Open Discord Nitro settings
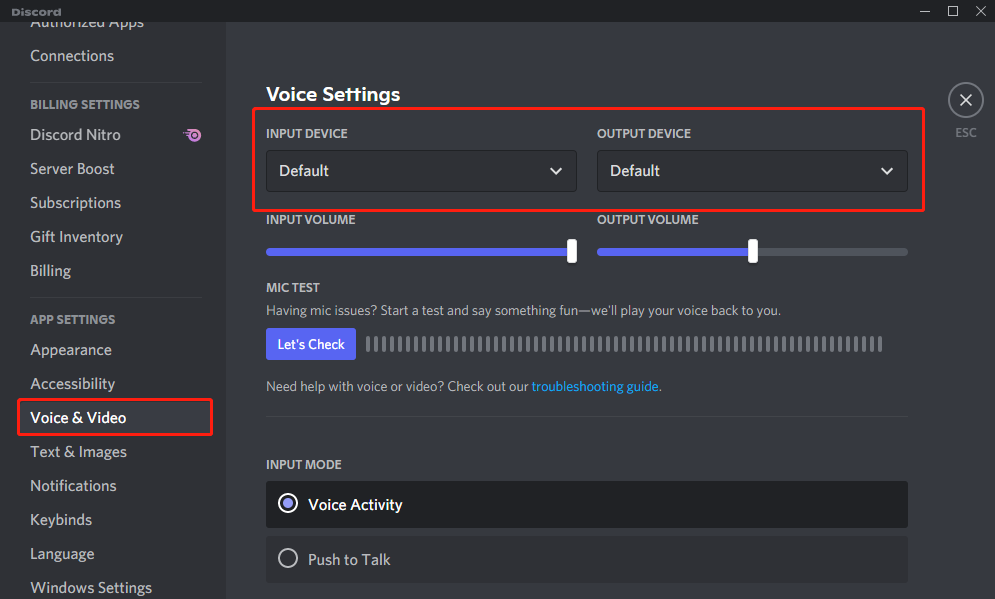 point(75,135)
